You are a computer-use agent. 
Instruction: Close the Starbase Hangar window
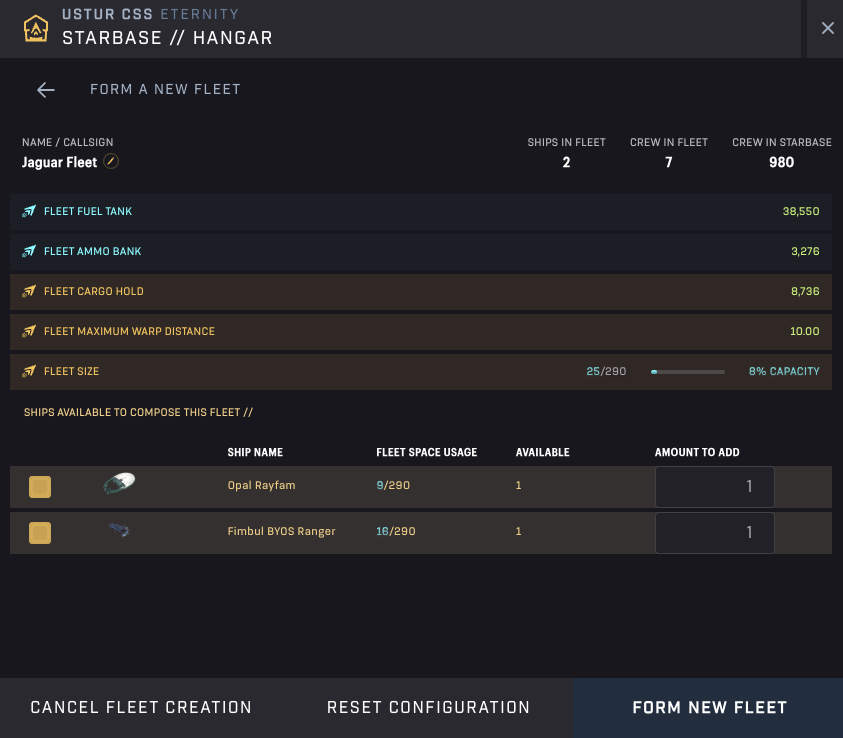(x=827, y=28)
